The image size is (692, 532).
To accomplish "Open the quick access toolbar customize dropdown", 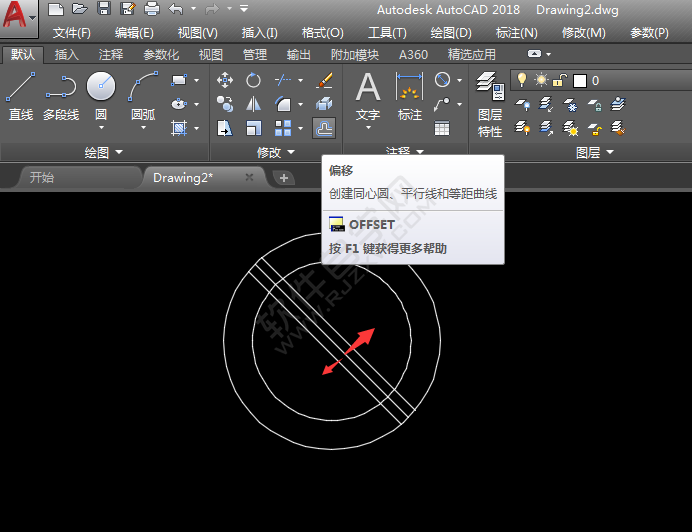I will point(244,8).
